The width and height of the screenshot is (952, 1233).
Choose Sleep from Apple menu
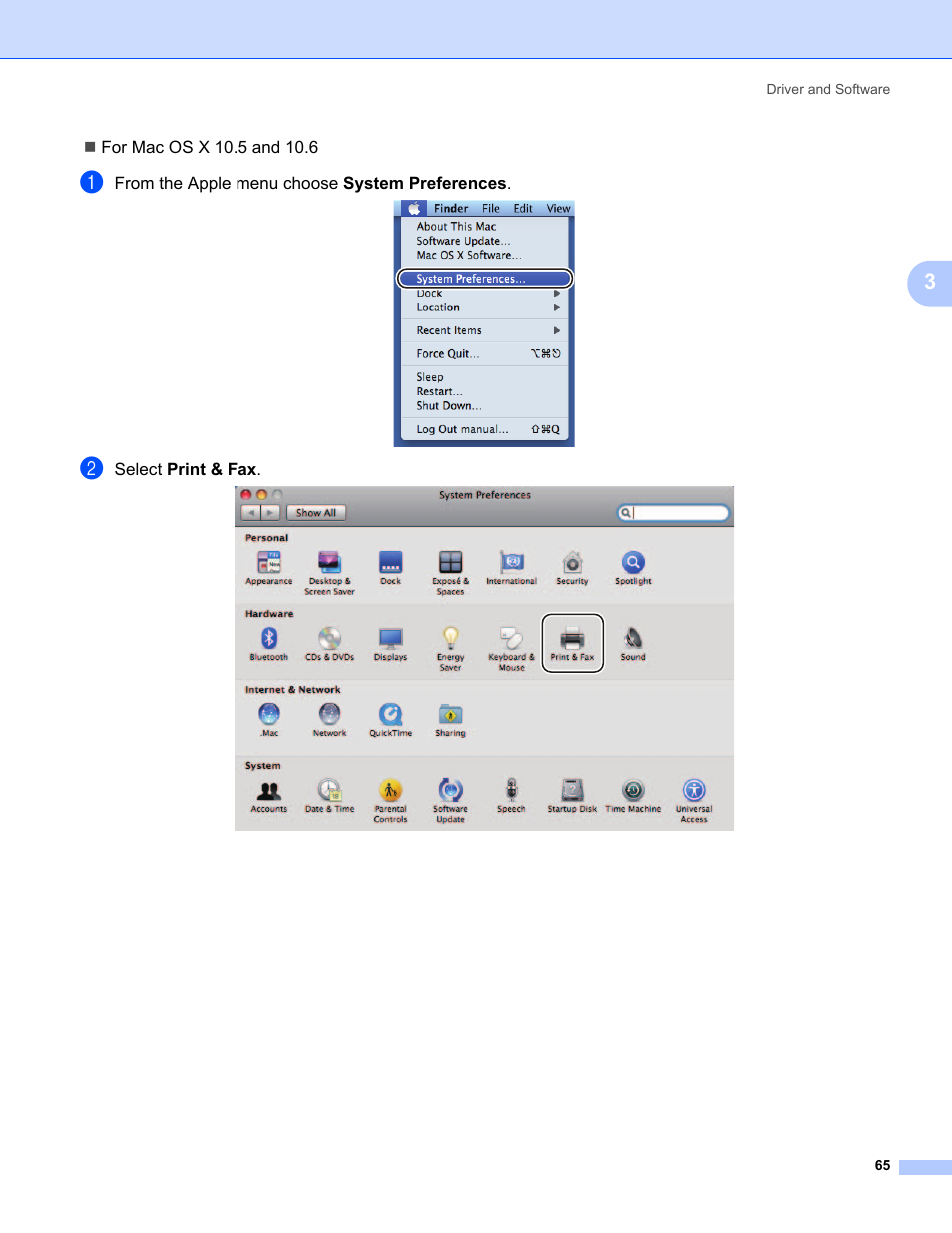tap(484, 377)
